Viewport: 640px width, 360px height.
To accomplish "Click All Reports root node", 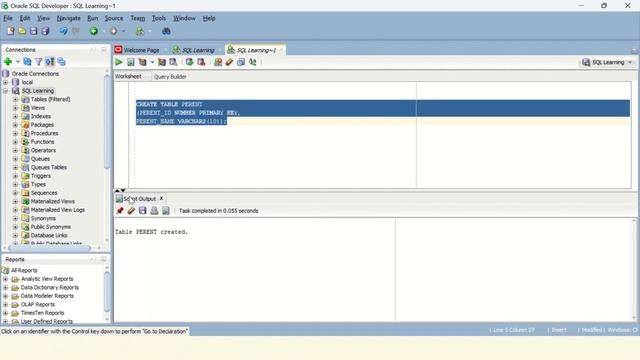I will (24, 270).
